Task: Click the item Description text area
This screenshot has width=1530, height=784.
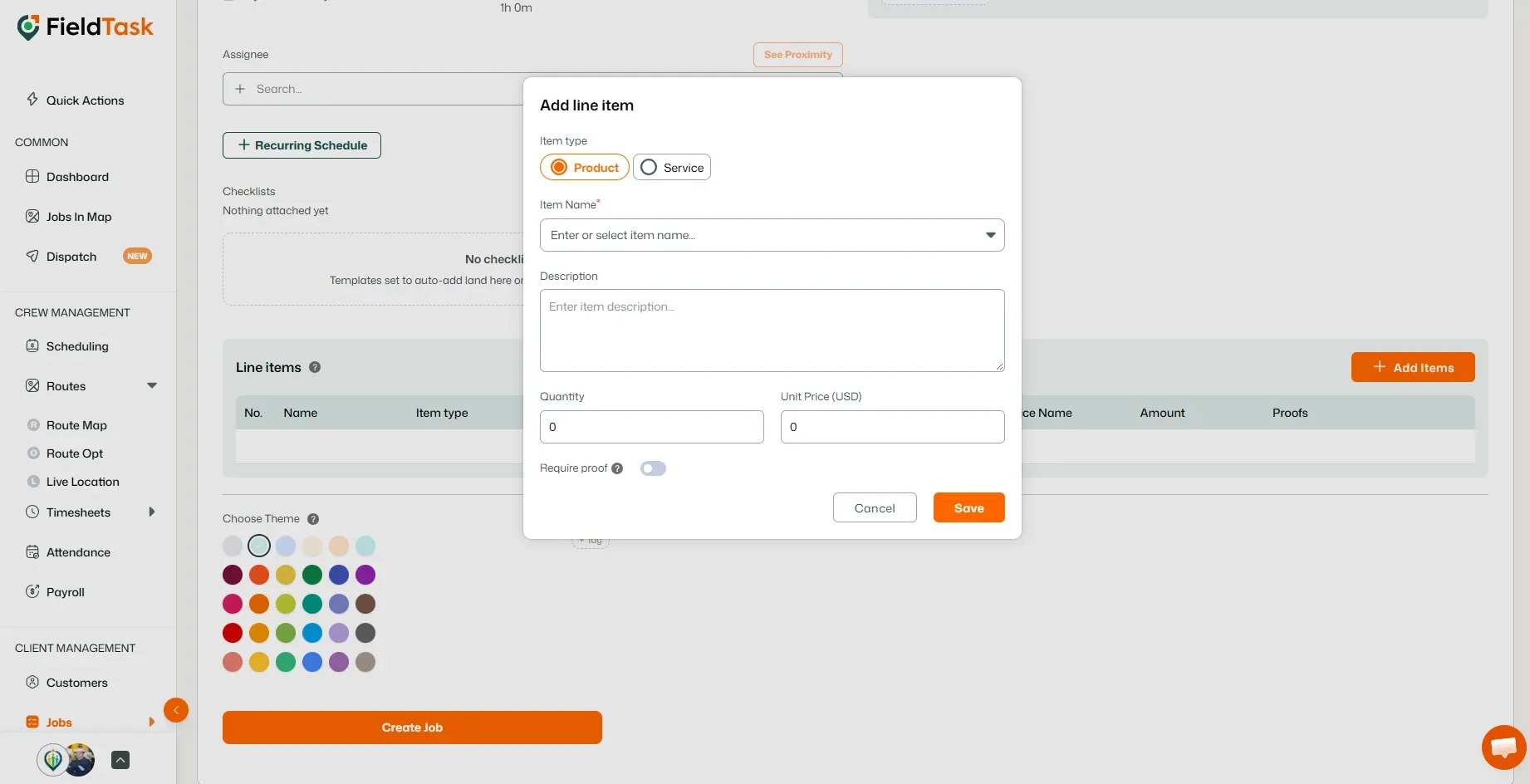Action: point(772,331)
